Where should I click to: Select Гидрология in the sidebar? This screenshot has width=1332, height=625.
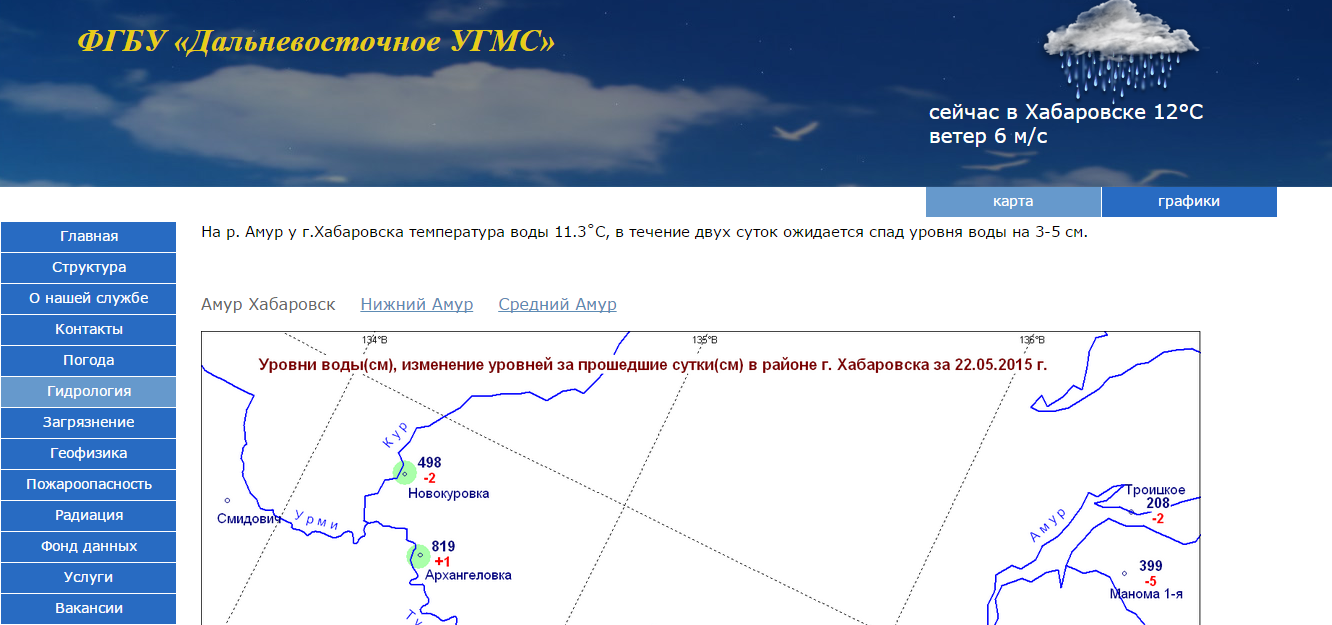pos(88,391)
